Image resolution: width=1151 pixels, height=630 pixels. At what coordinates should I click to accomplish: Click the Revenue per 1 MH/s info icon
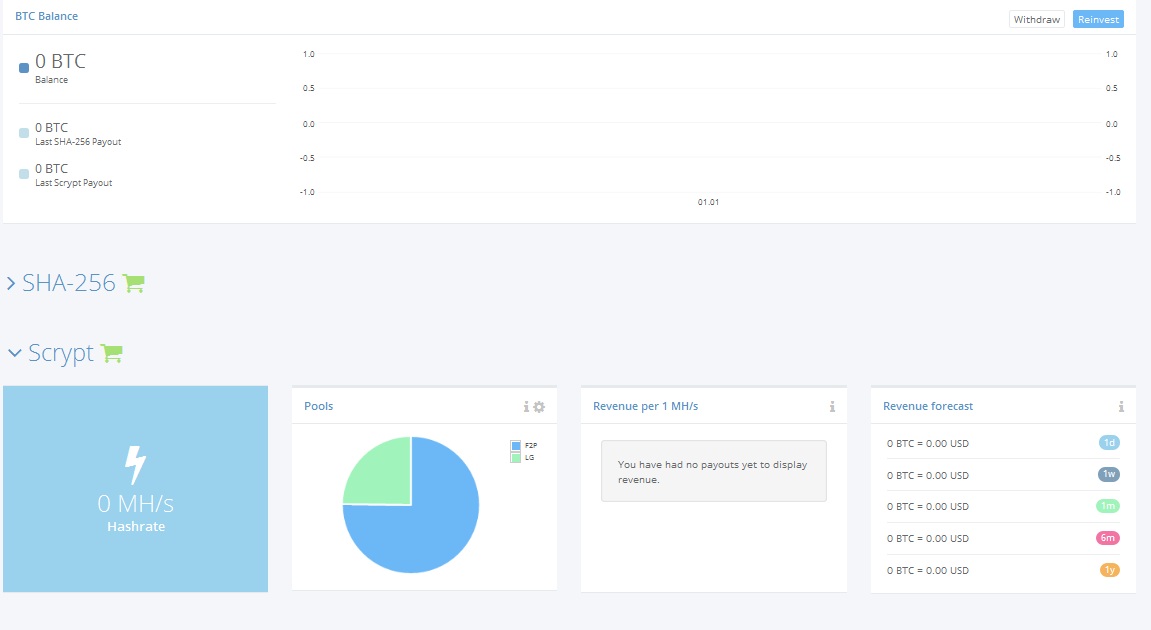(832, 407)
